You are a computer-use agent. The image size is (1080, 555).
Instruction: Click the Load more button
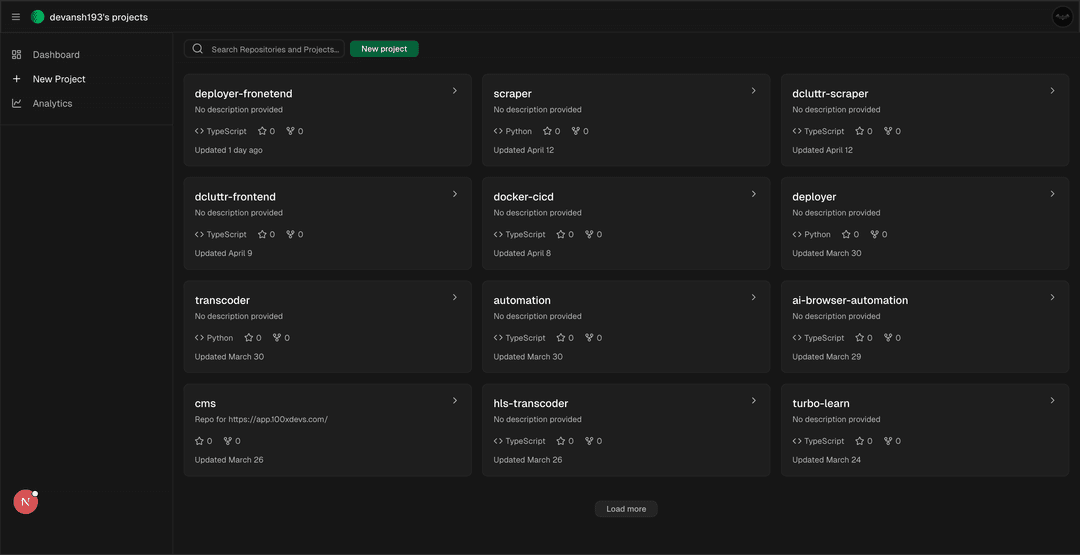[x=626, y=509]
